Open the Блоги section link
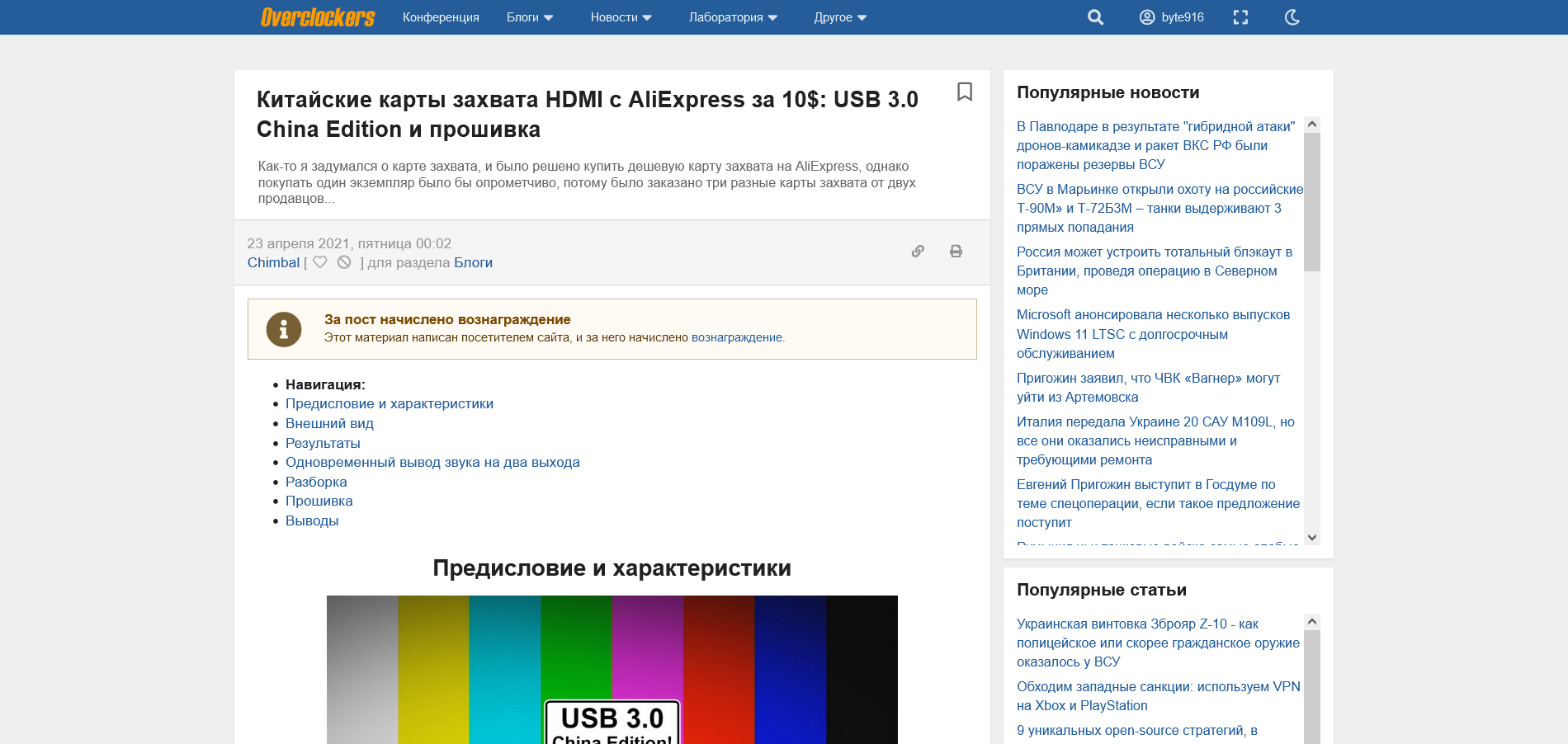Image resolution: width=1568 pixels, height=744 pixels. pyautogui.click(x=473, y=262)
